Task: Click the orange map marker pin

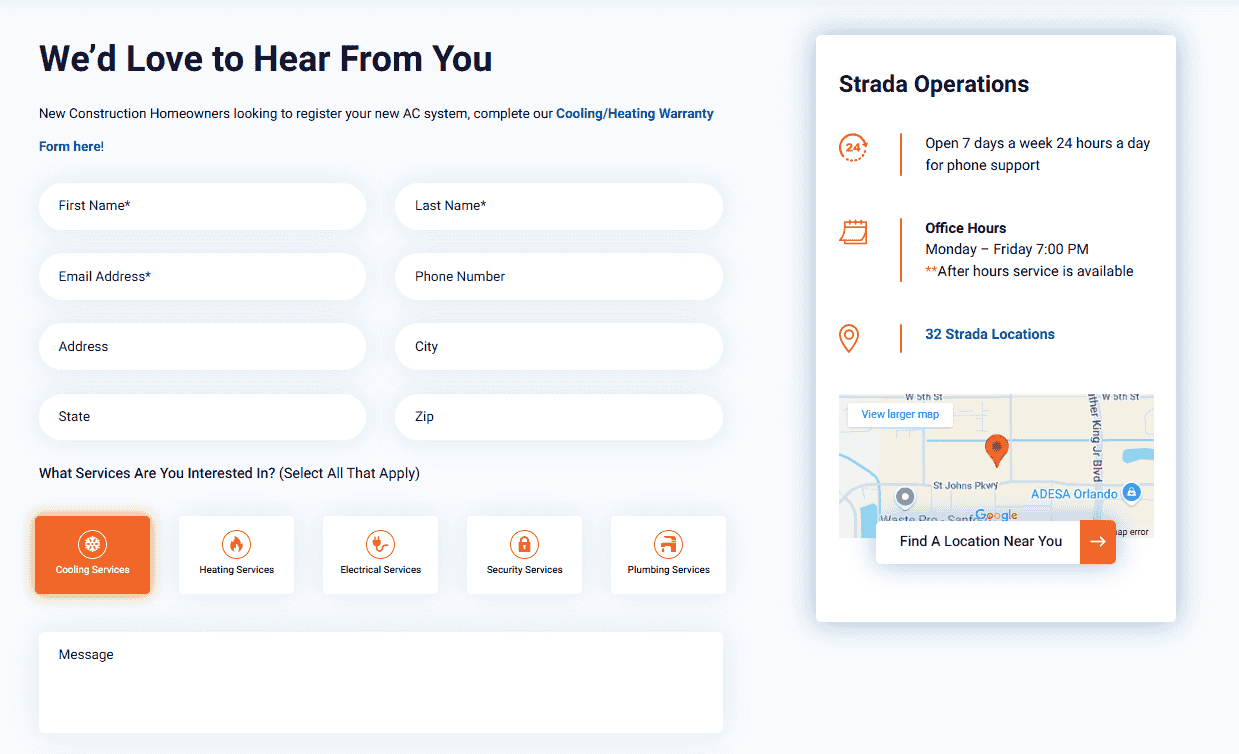Action: tap(996, 450)
